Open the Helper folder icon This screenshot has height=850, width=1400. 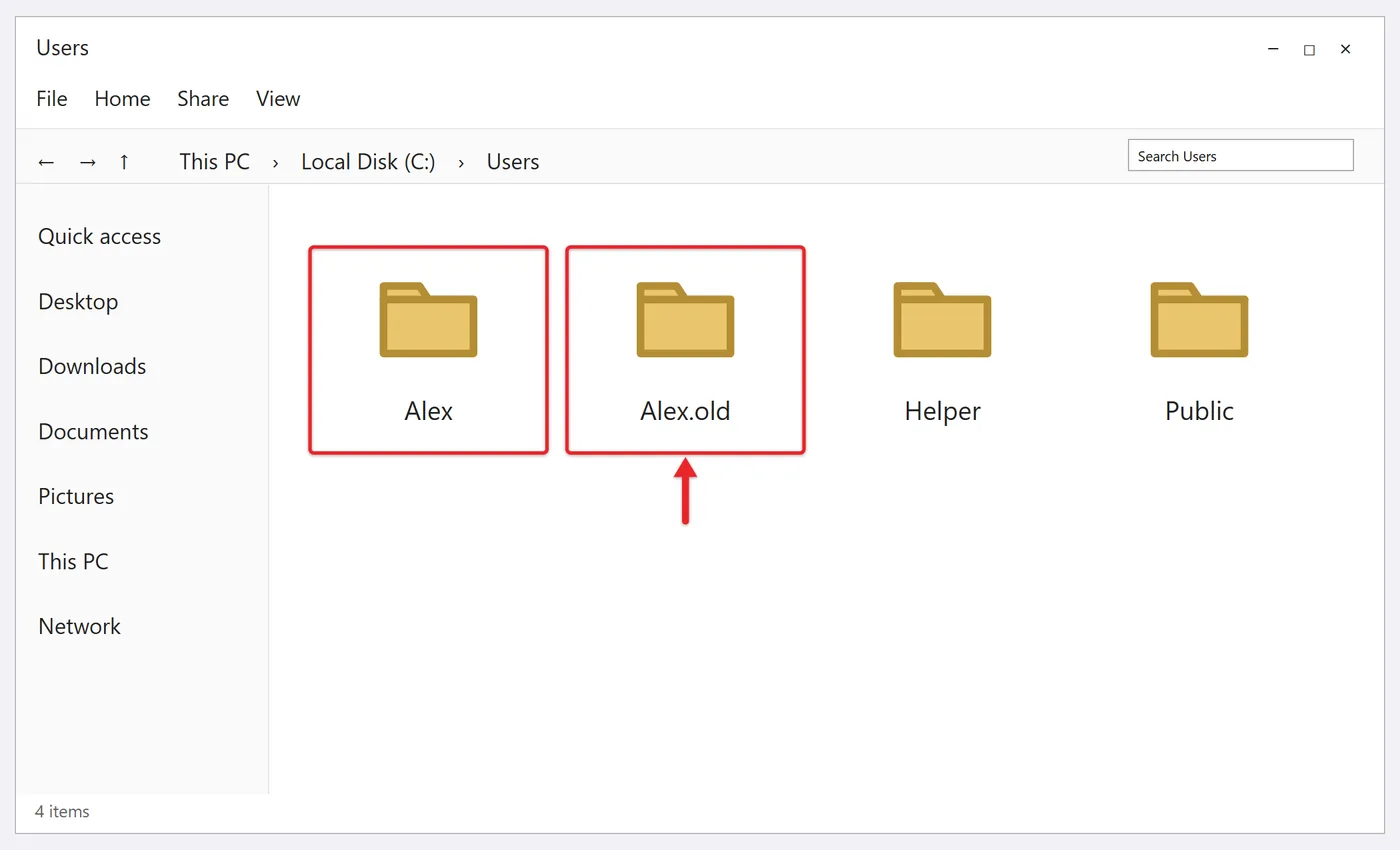click(942, 320)
